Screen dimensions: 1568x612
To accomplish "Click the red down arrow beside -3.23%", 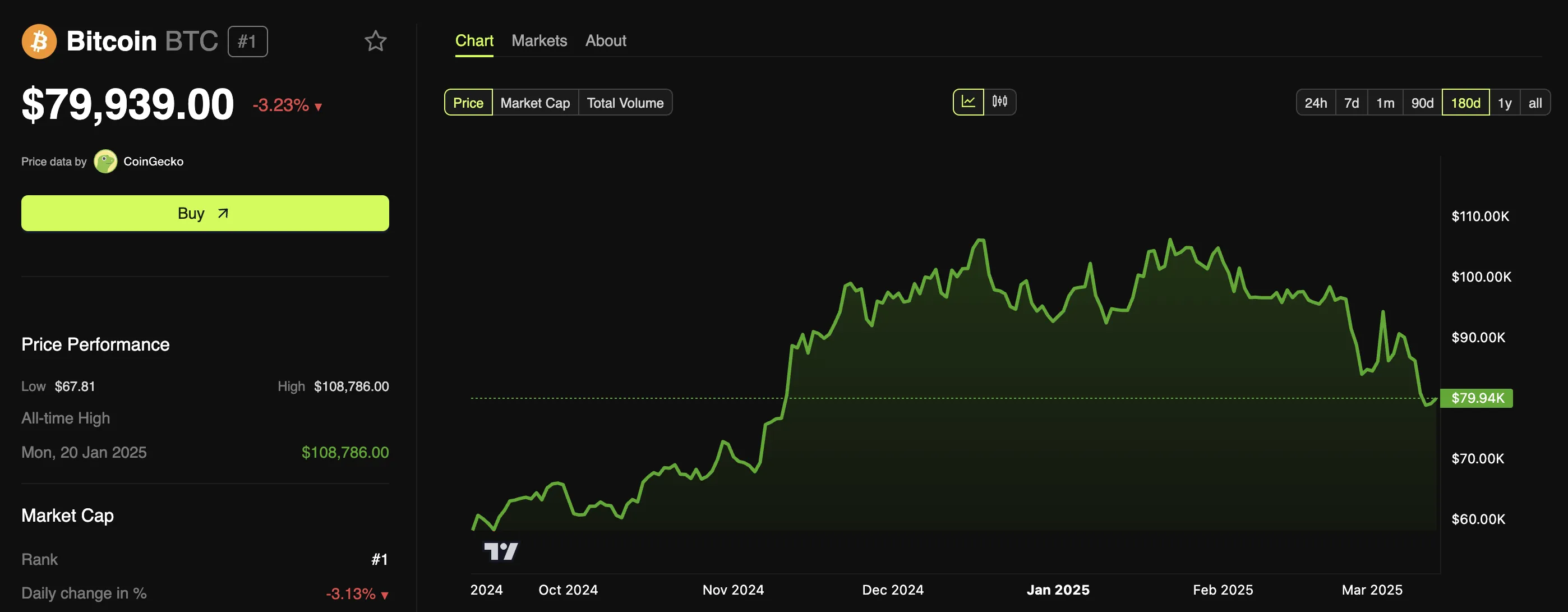I will pos(319,107).
